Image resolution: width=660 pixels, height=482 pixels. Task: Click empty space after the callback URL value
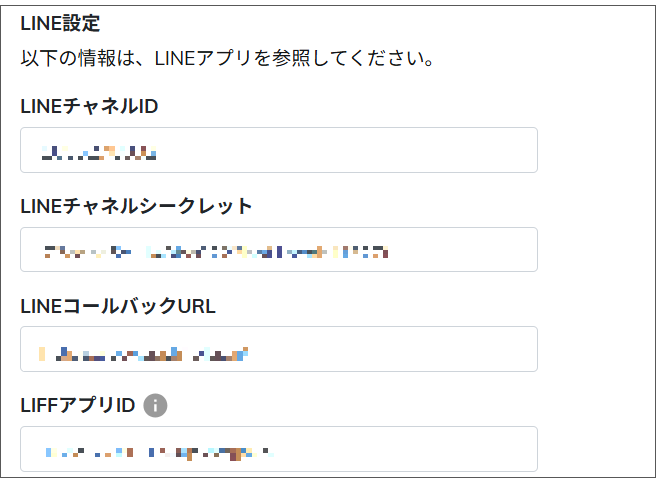click(x=391, y=349)
